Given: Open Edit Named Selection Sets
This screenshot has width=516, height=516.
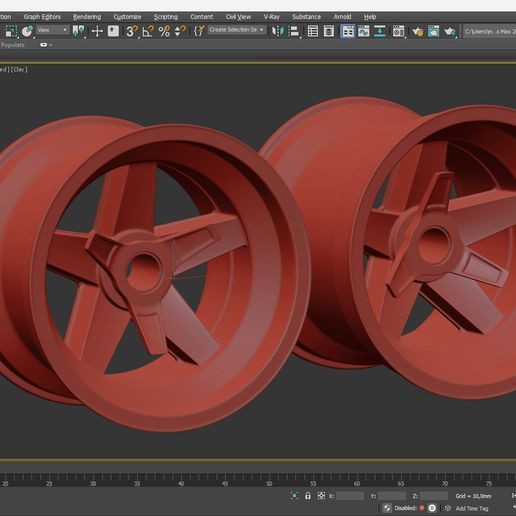Looking at the screenshot, I should [x=199, y=31].
